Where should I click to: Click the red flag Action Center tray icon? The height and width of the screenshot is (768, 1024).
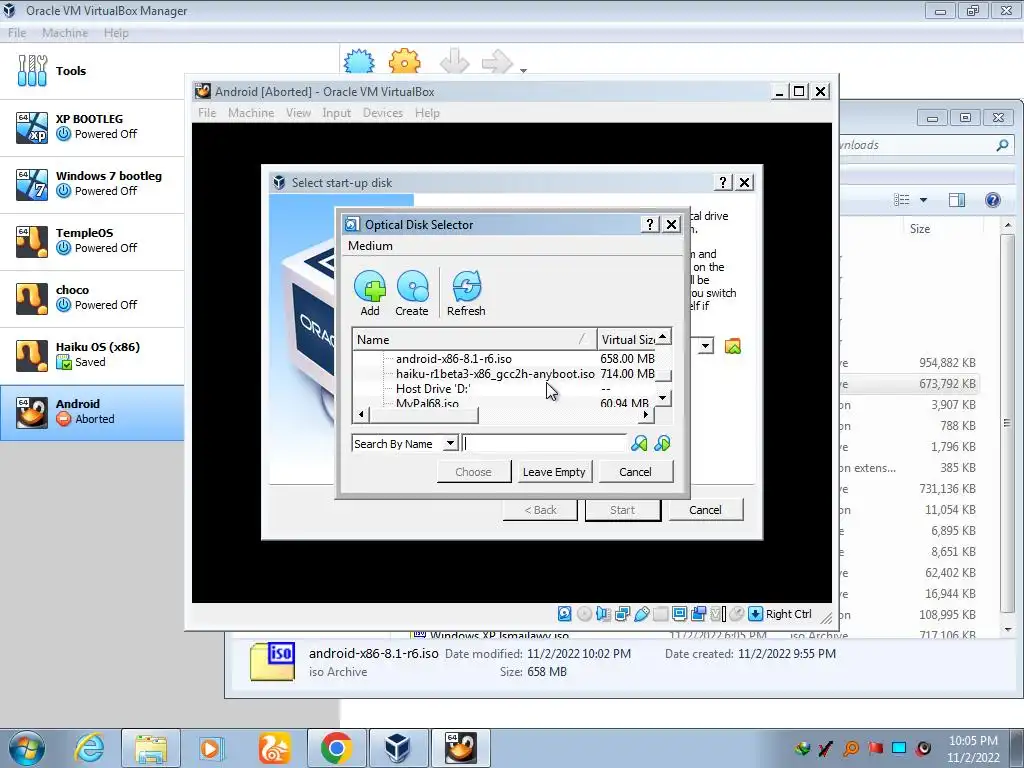[875, 748]
